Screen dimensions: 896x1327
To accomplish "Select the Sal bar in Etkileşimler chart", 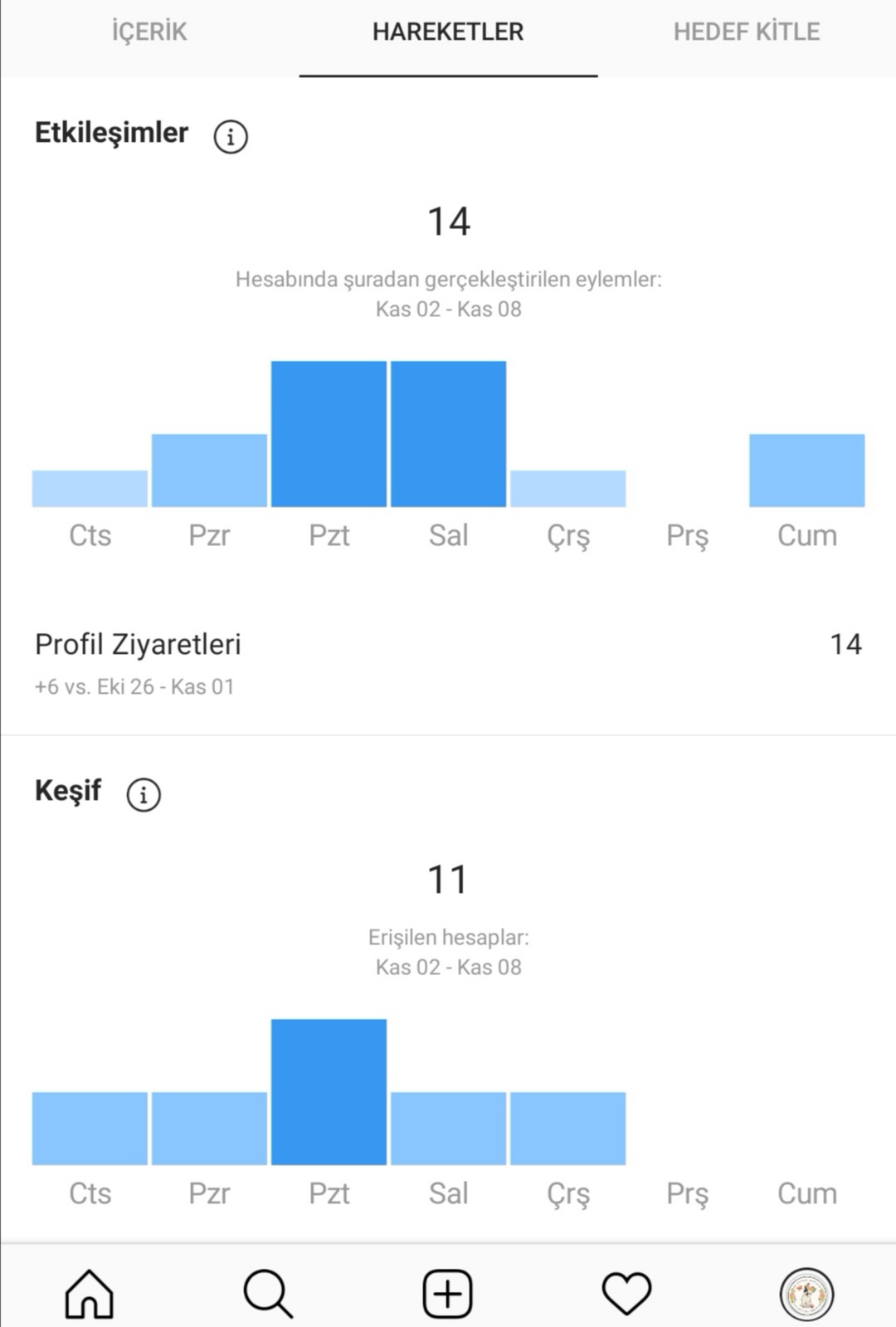I will click(448, 434).
